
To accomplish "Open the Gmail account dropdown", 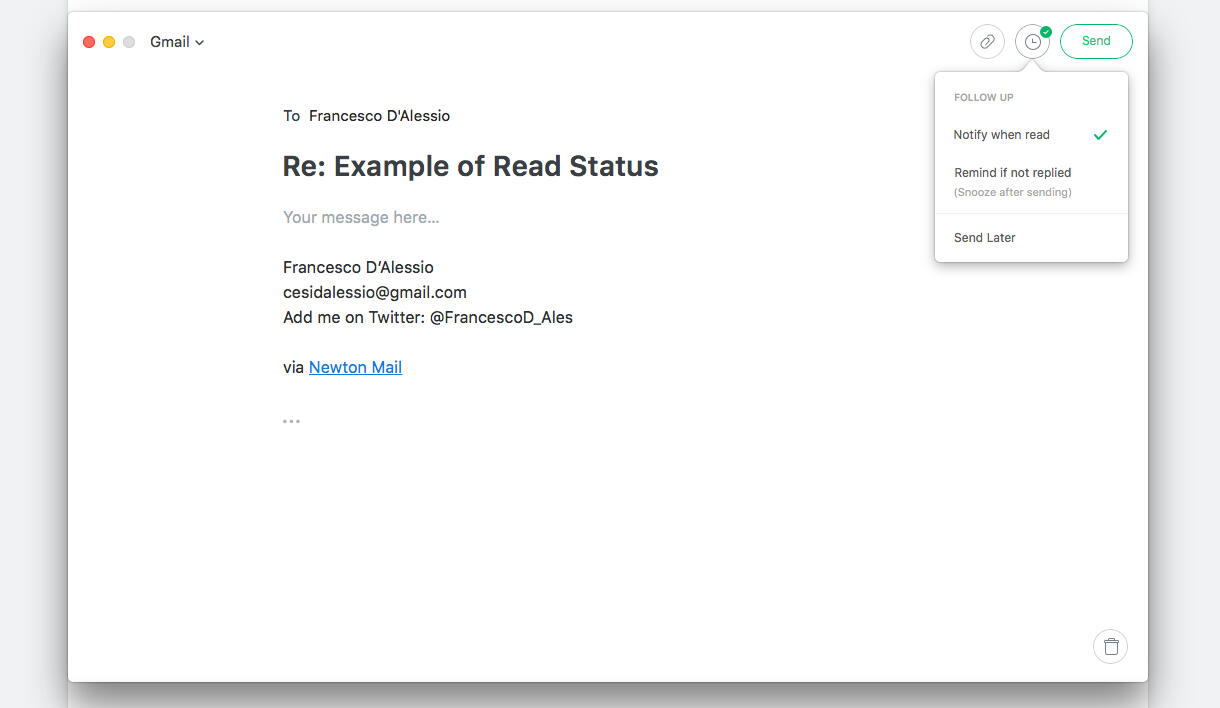I will tap(177, 42).
